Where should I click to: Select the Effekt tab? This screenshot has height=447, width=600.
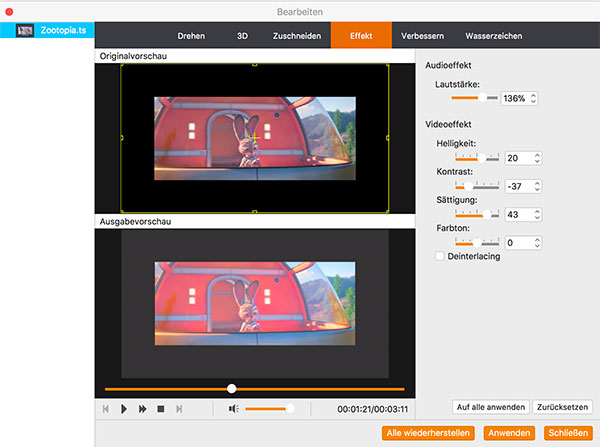[x=361, y=35]
